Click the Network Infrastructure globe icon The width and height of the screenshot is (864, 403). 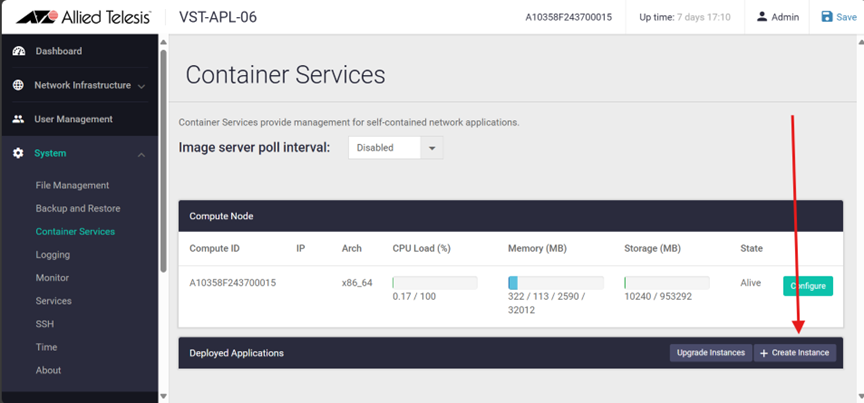point(18,85)
